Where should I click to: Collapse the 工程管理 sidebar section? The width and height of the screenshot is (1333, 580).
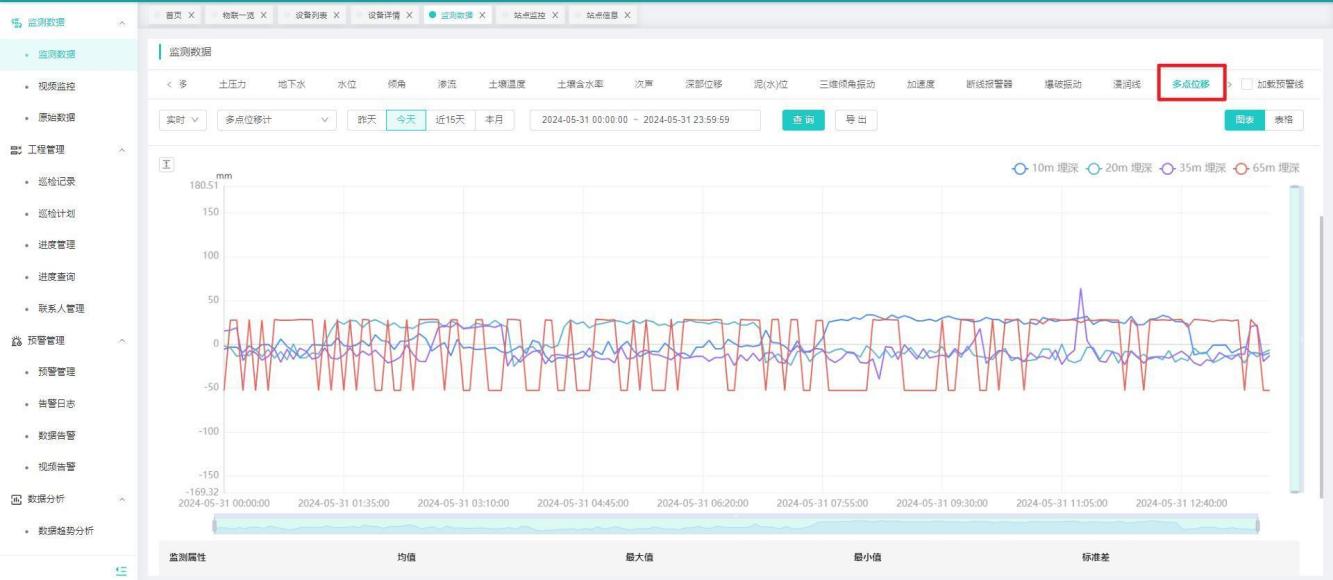coord(122,150)
